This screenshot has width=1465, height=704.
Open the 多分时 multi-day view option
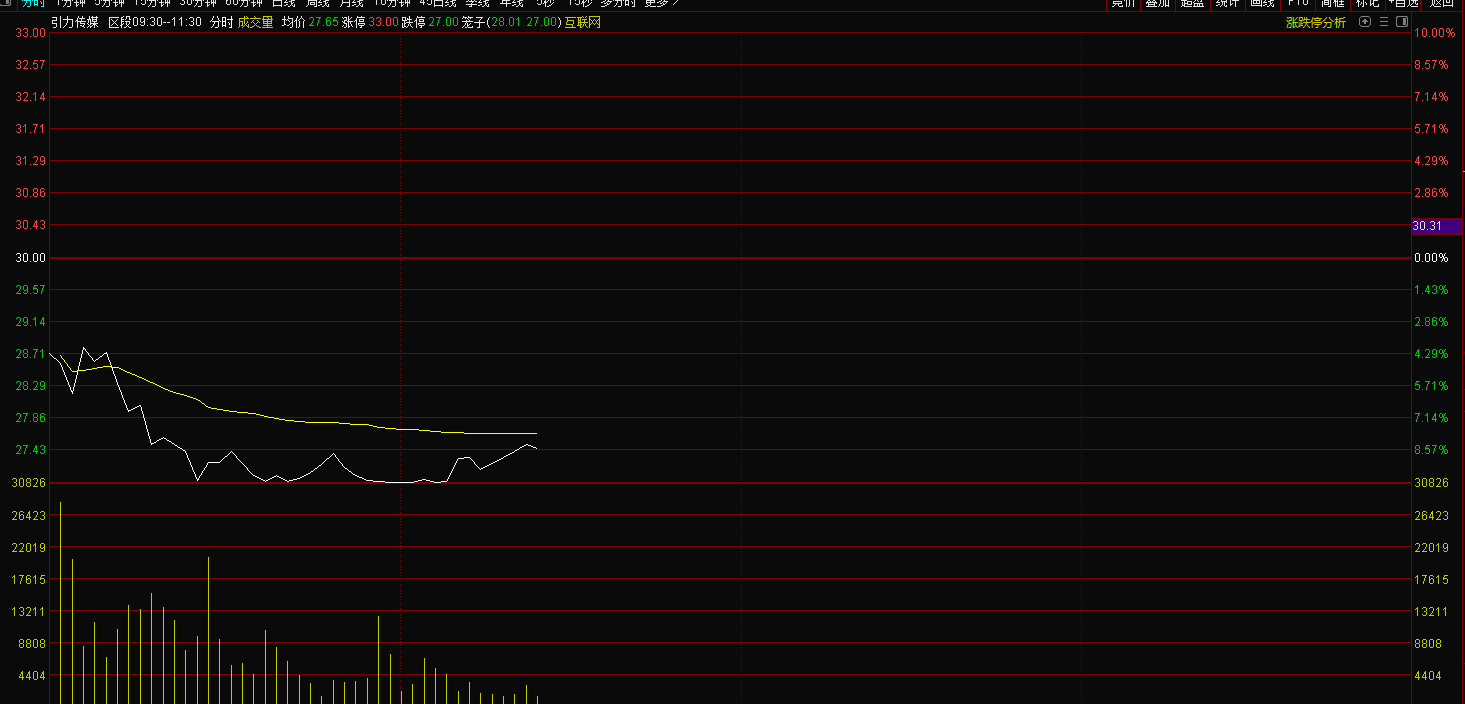point(617,3)
